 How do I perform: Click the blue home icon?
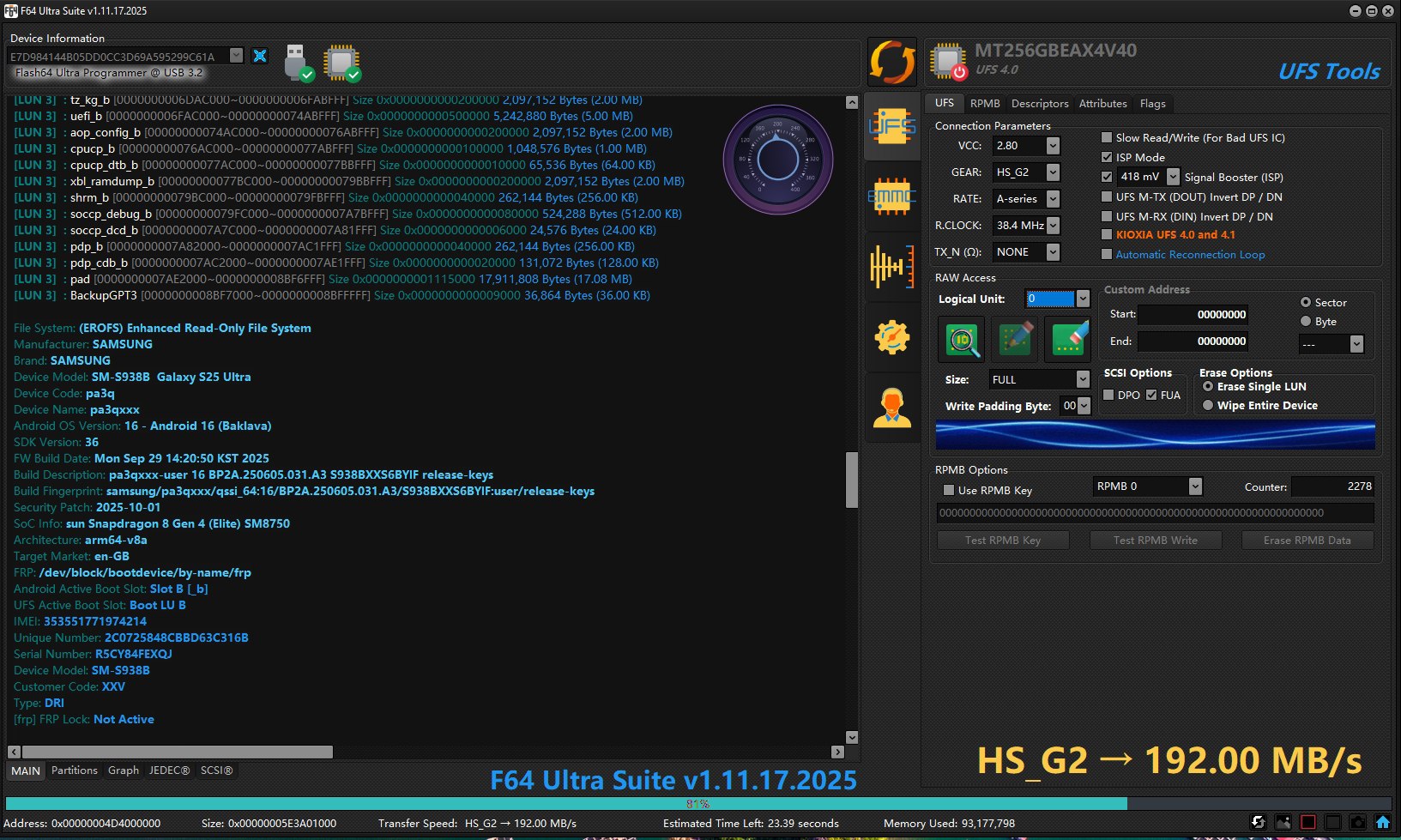1382,822
